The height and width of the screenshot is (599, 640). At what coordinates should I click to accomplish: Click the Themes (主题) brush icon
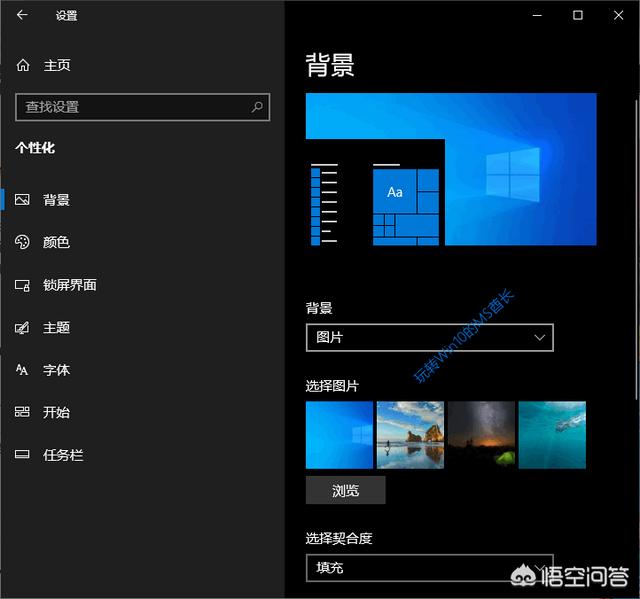pyautogui.click(x=22, y=328)
